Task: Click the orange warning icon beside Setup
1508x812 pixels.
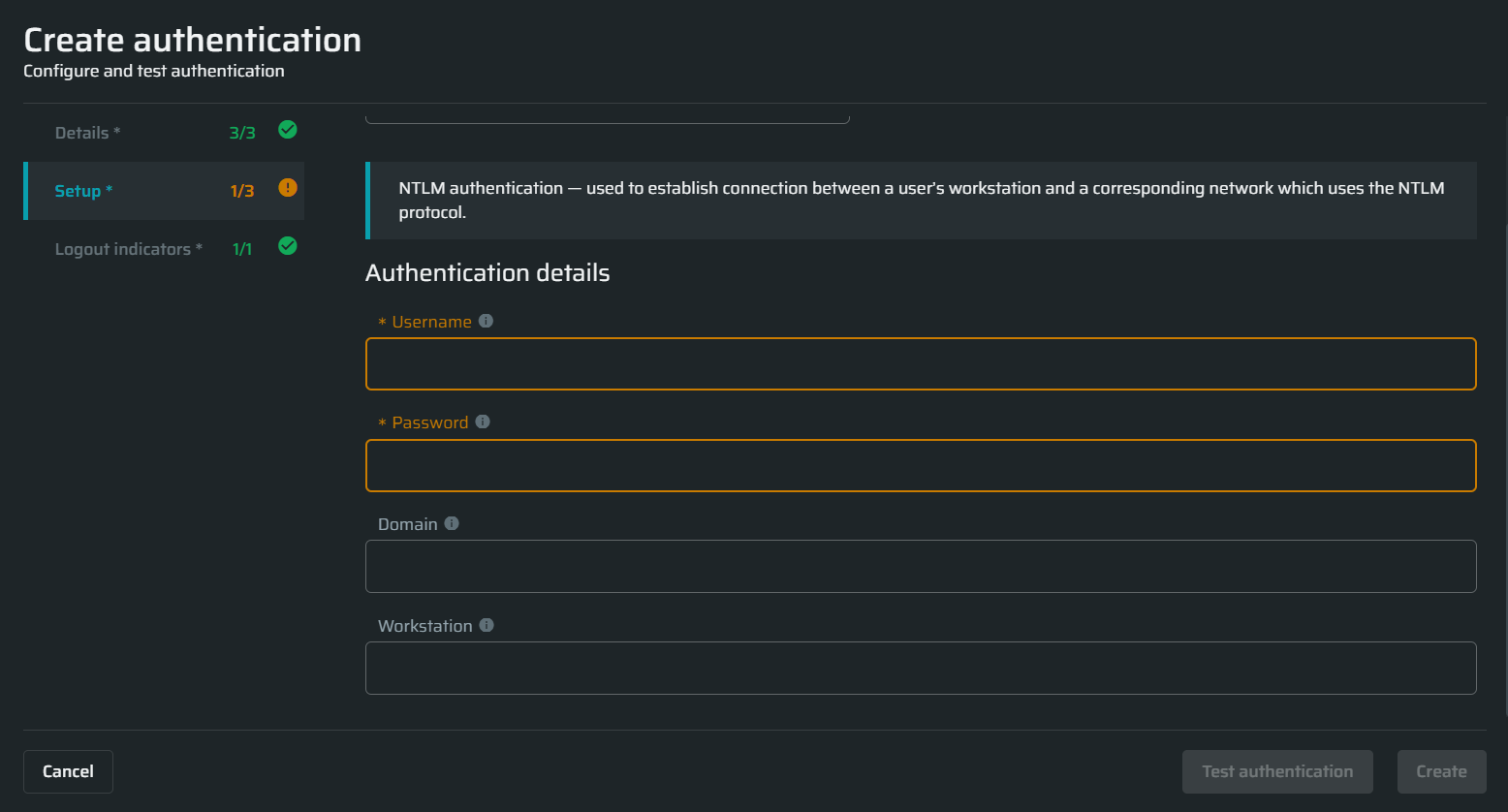Action: coord(288,188)
